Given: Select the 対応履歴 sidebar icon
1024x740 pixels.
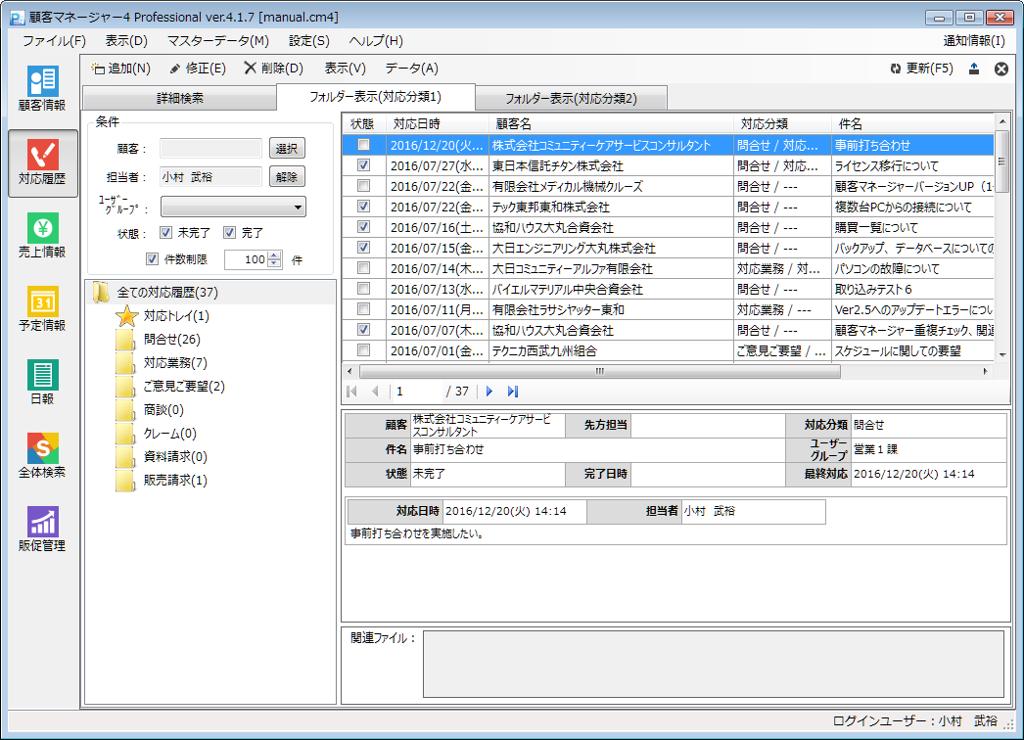Looking at the screenshot, I should pos(42,163).
